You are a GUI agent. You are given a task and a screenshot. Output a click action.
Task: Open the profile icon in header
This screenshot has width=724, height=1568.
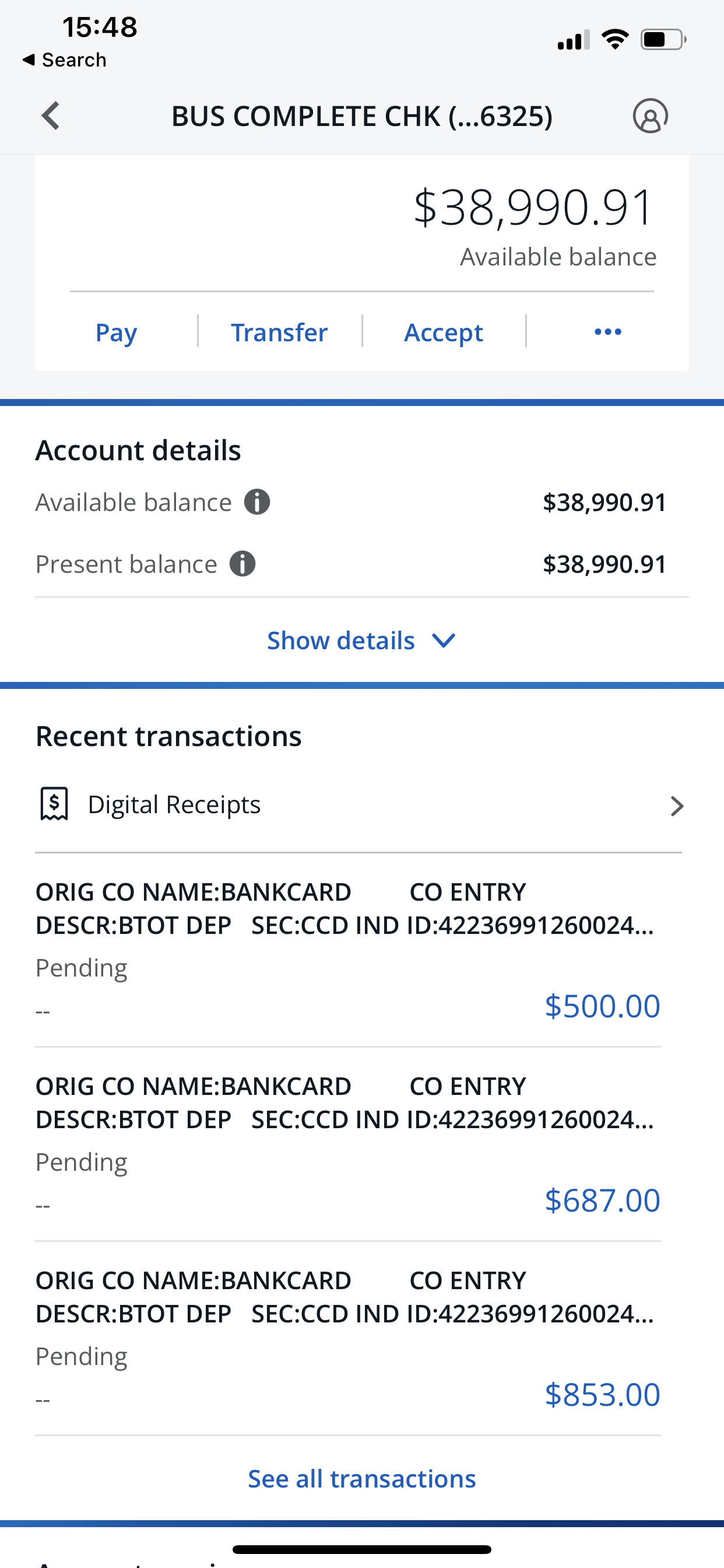pos(651,116)
